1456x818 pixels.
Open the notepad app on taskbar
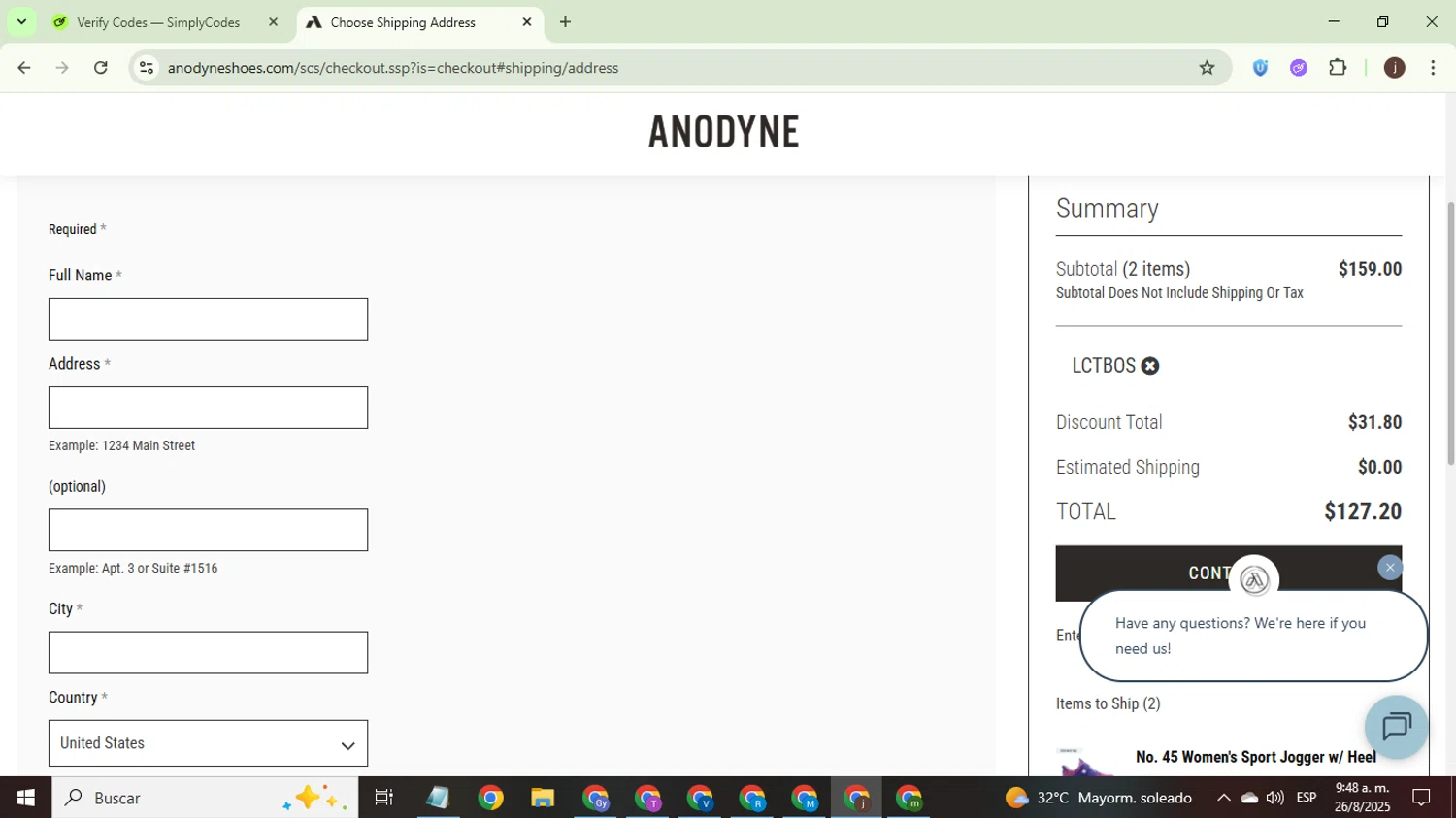point(438,798)
